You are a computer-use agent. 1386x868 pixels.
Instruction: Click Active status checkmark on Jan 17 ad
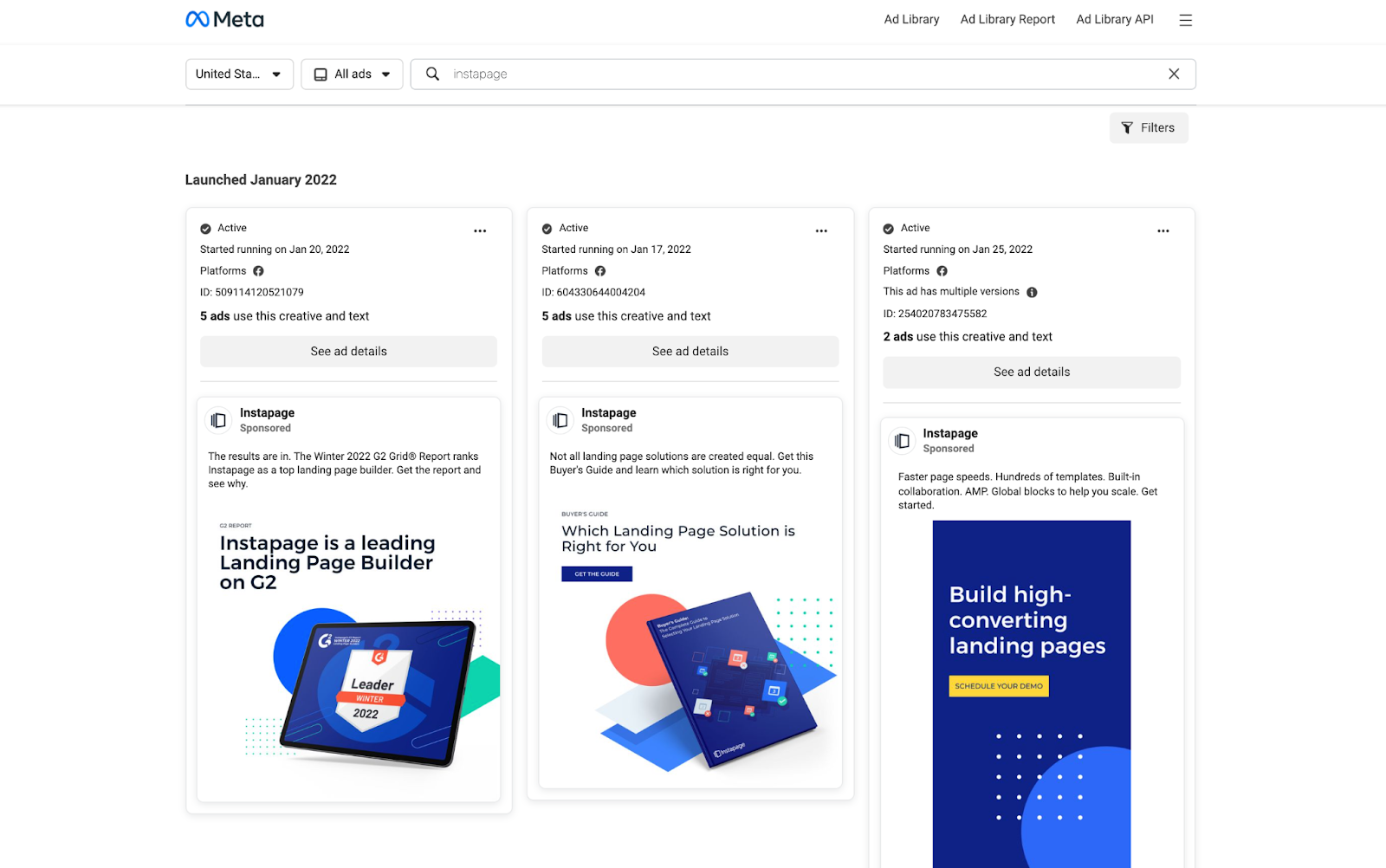pos(547,229)
